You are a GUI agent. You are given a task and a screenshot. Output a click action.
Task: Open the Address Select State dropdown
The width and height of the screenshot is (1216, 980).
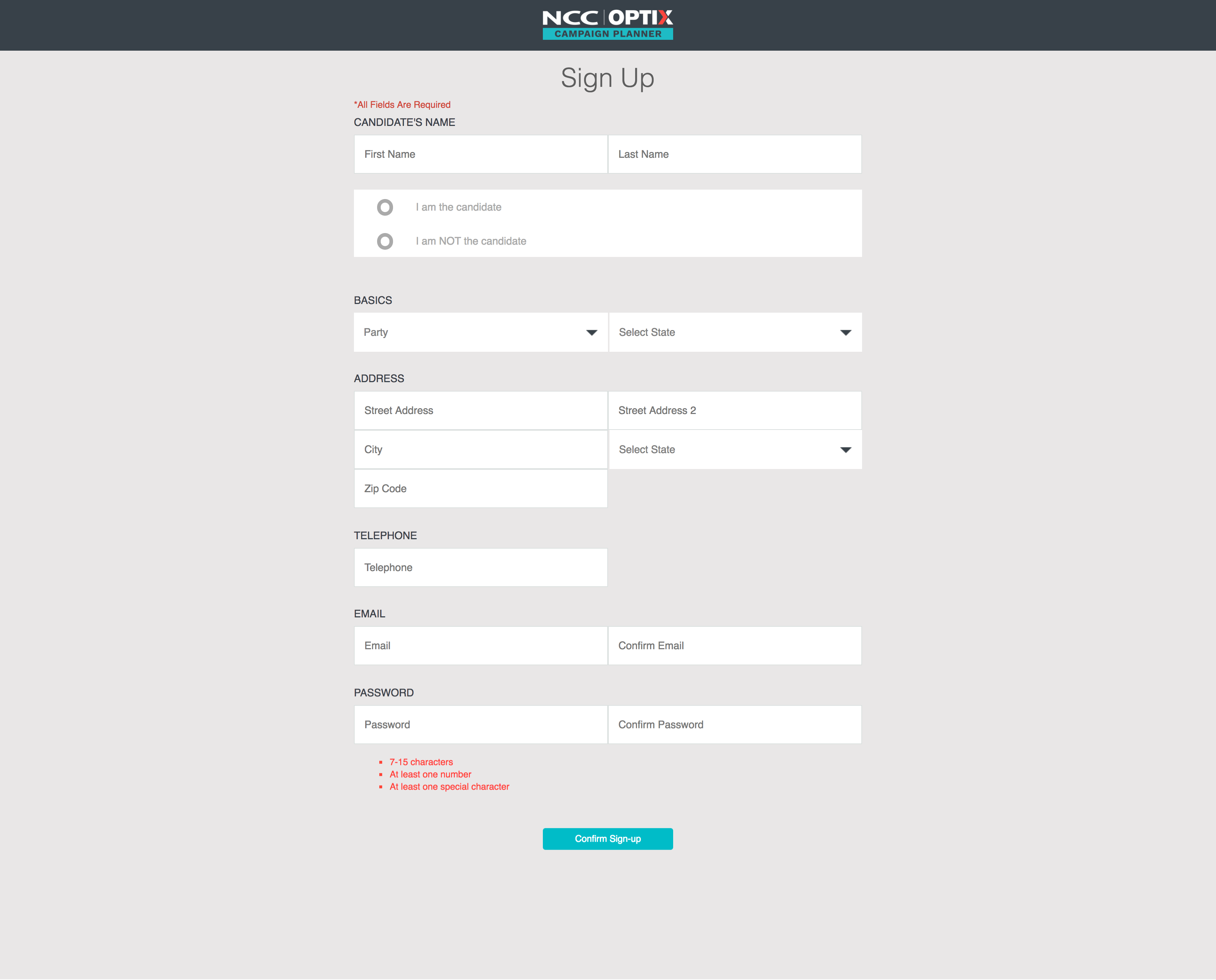734,450
